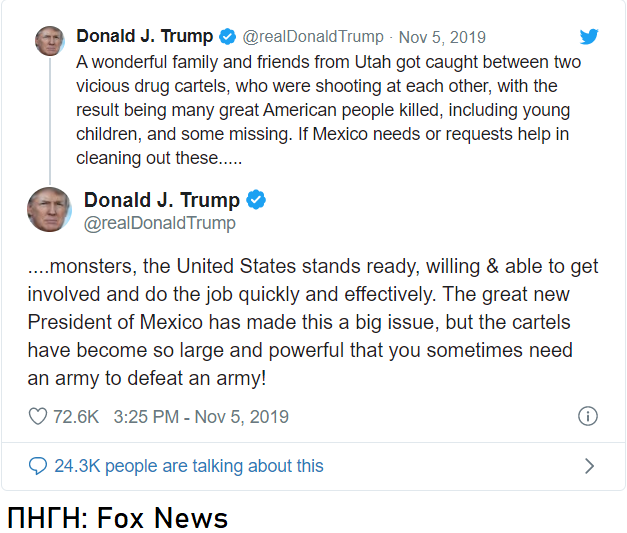
Task: Click the parent tweet text about Utah family
Action: click(328, 110)
